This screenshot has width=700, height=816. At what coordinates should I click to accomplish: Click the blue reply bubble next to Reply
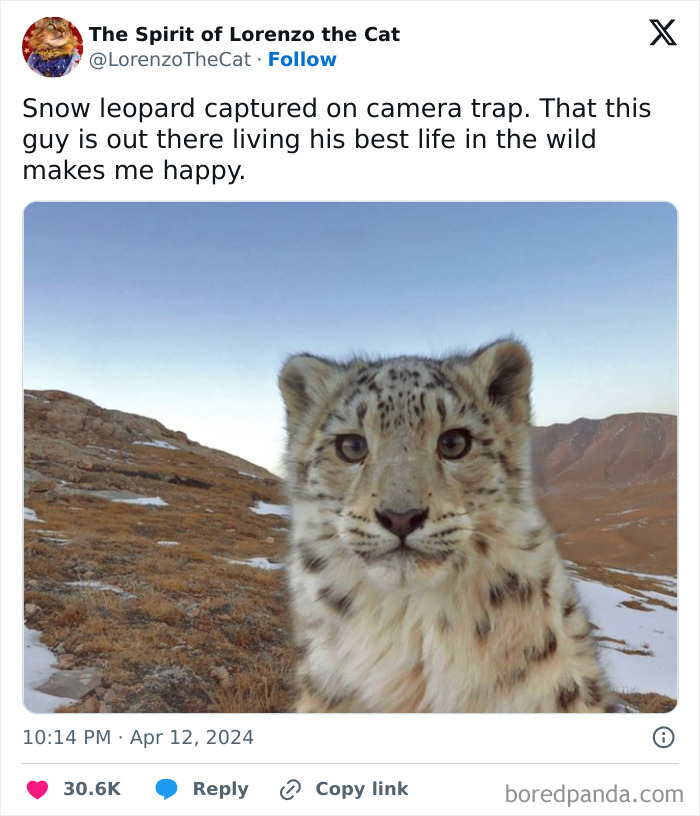tap(166, 789)
